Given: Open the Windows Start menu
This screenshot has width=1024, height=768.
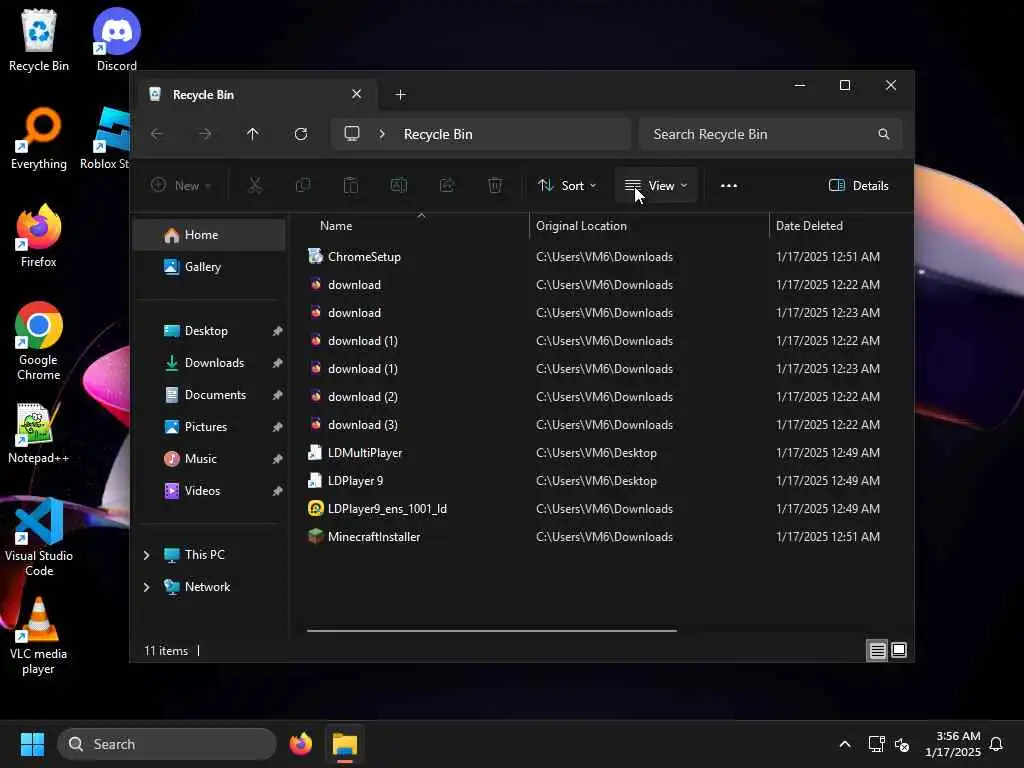Looking at the screenshot, I should (32, 744).
